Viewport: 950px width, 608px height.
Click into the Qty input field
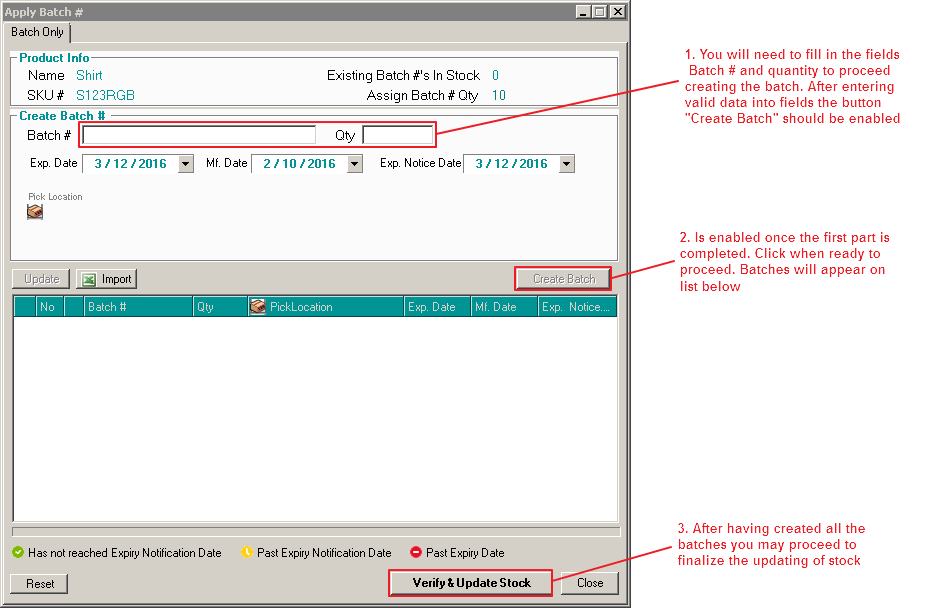pos(397,135)
